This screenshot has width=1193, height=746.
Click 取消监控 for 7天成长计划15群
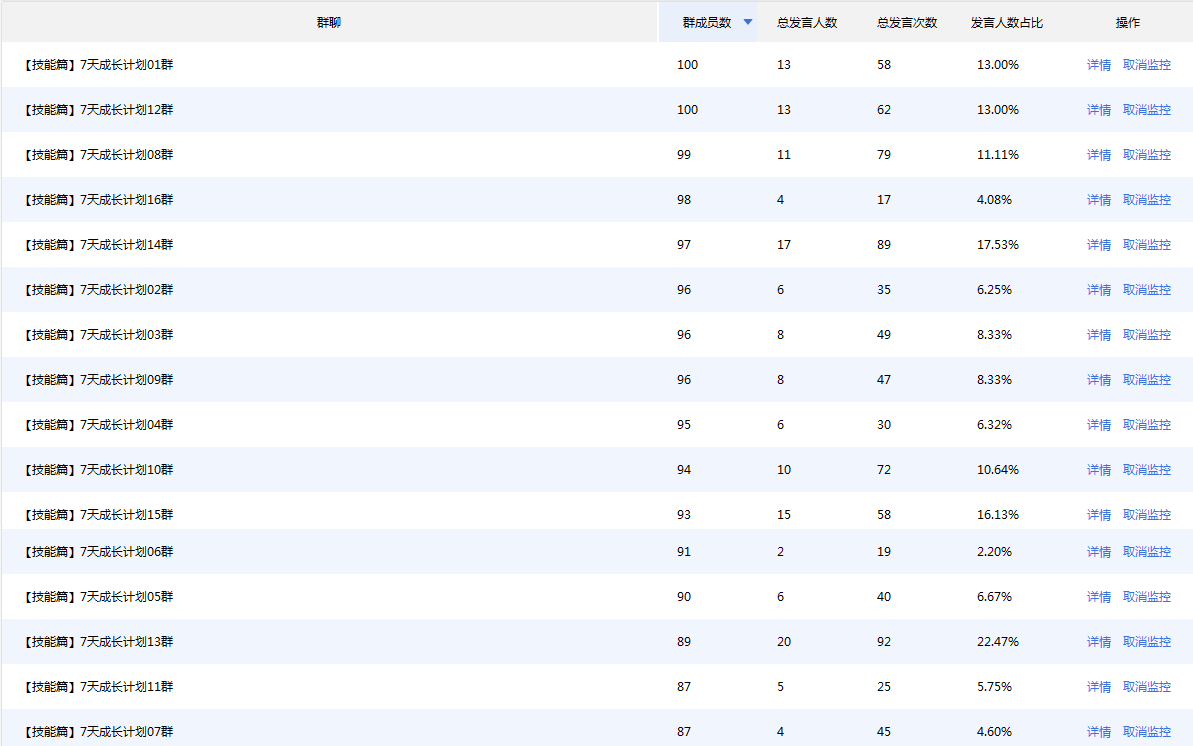(x=1146, y=515)
